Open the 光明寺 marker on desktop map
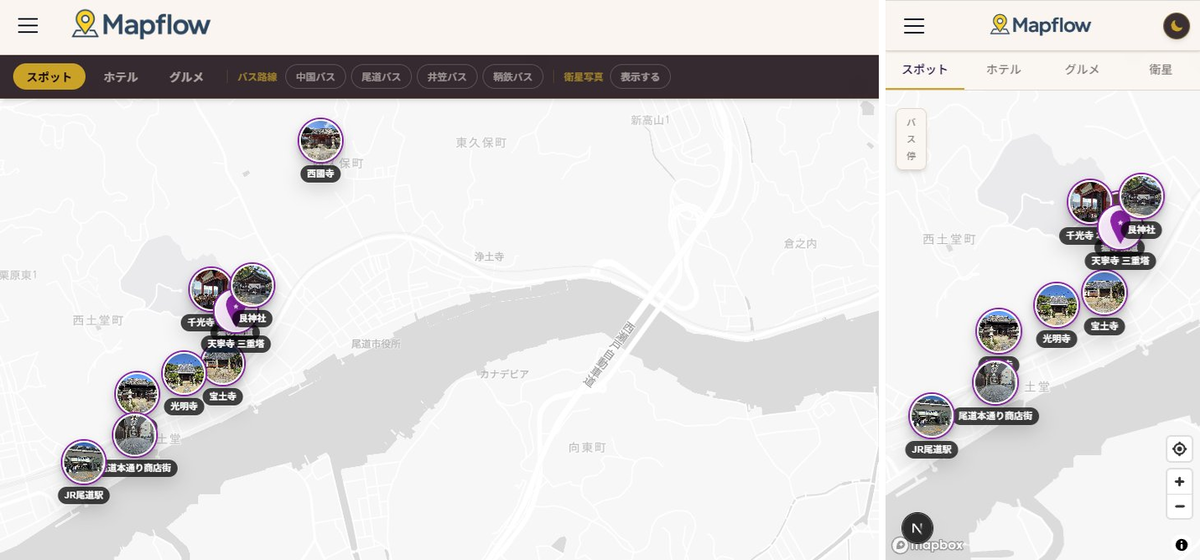The height and width of the screenshot is (560, 1200). pos(184,374)
